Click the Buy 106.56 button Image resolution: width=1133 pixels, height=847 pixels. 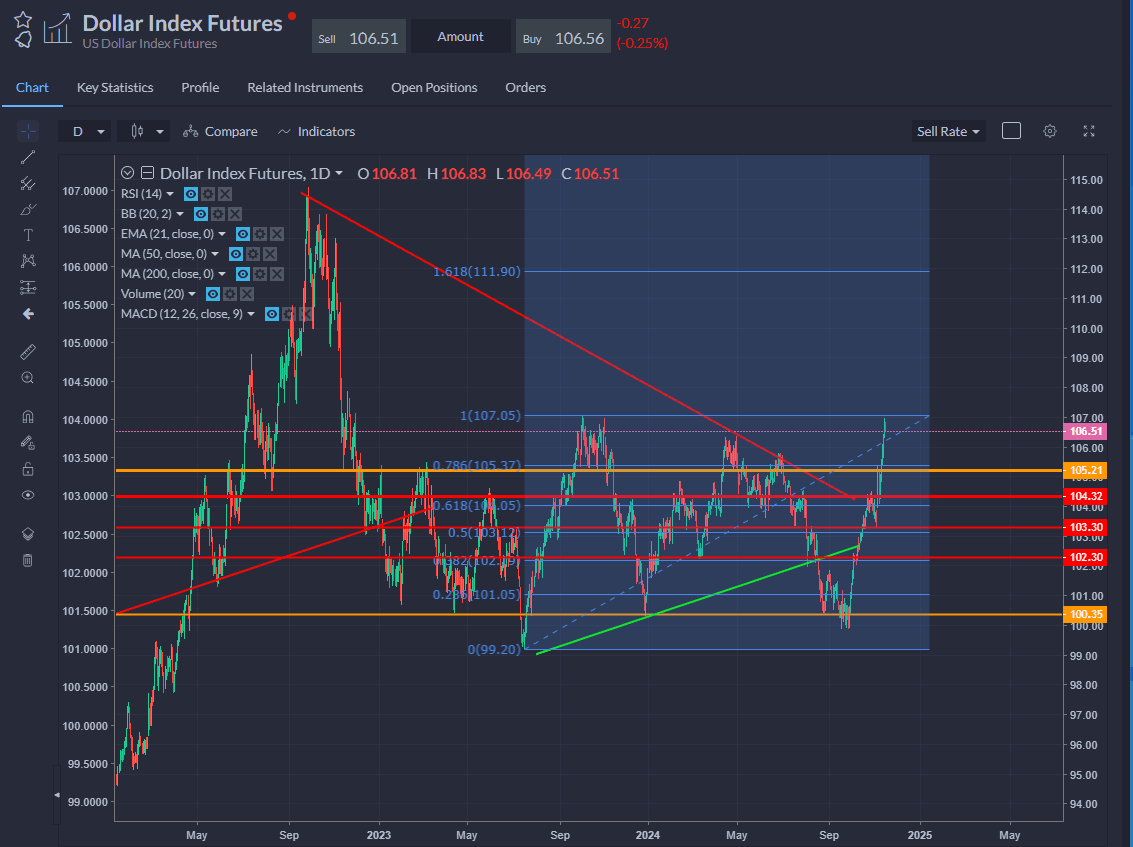click(564, 37)
